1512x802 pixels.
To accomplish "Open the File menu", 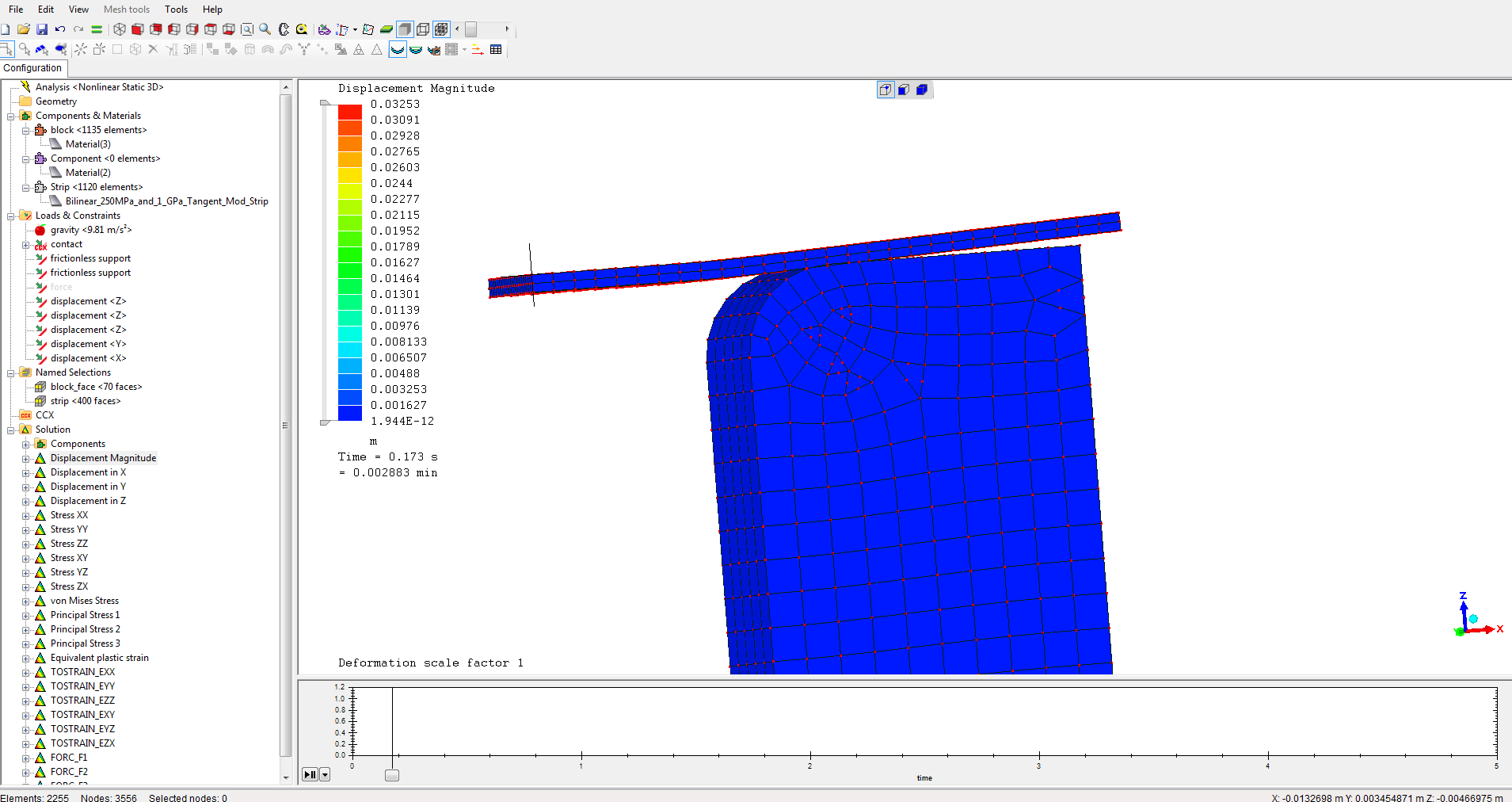I will (x=16, y=10).
